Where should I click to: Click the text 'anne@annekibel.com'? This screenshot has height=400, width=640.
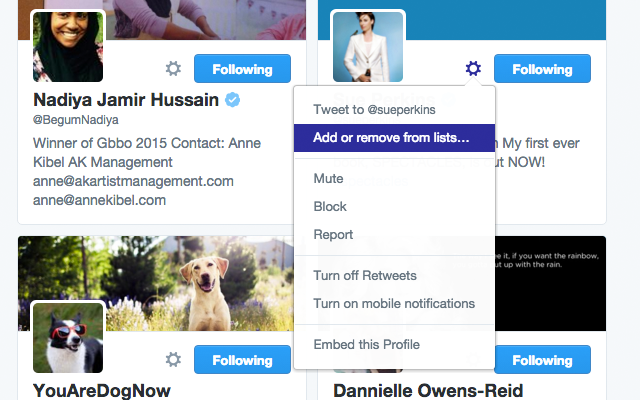tap(100, 200)
